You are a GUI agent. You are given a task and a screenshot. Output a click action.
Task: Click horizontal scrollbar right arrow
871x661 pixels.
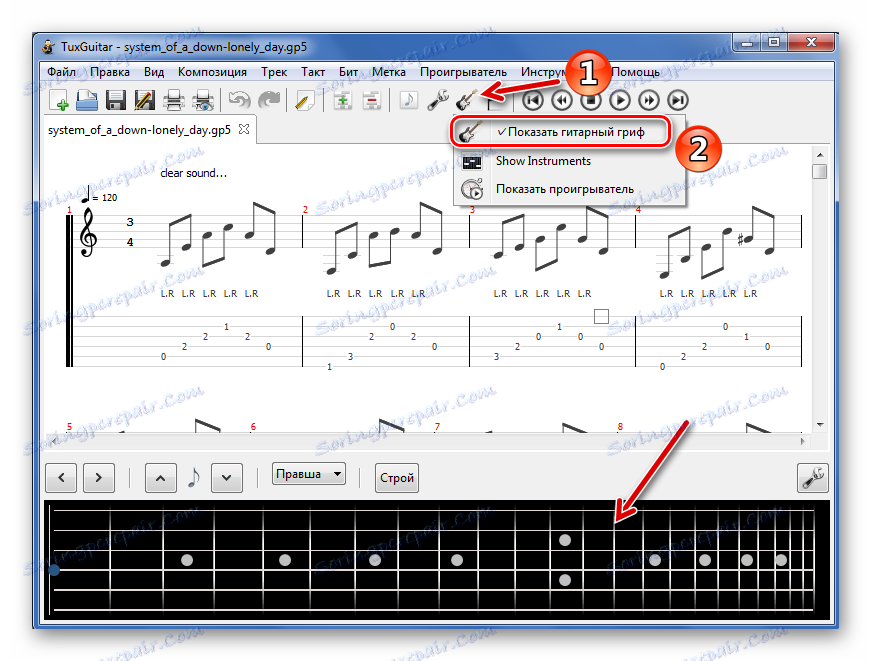(803, 441)
